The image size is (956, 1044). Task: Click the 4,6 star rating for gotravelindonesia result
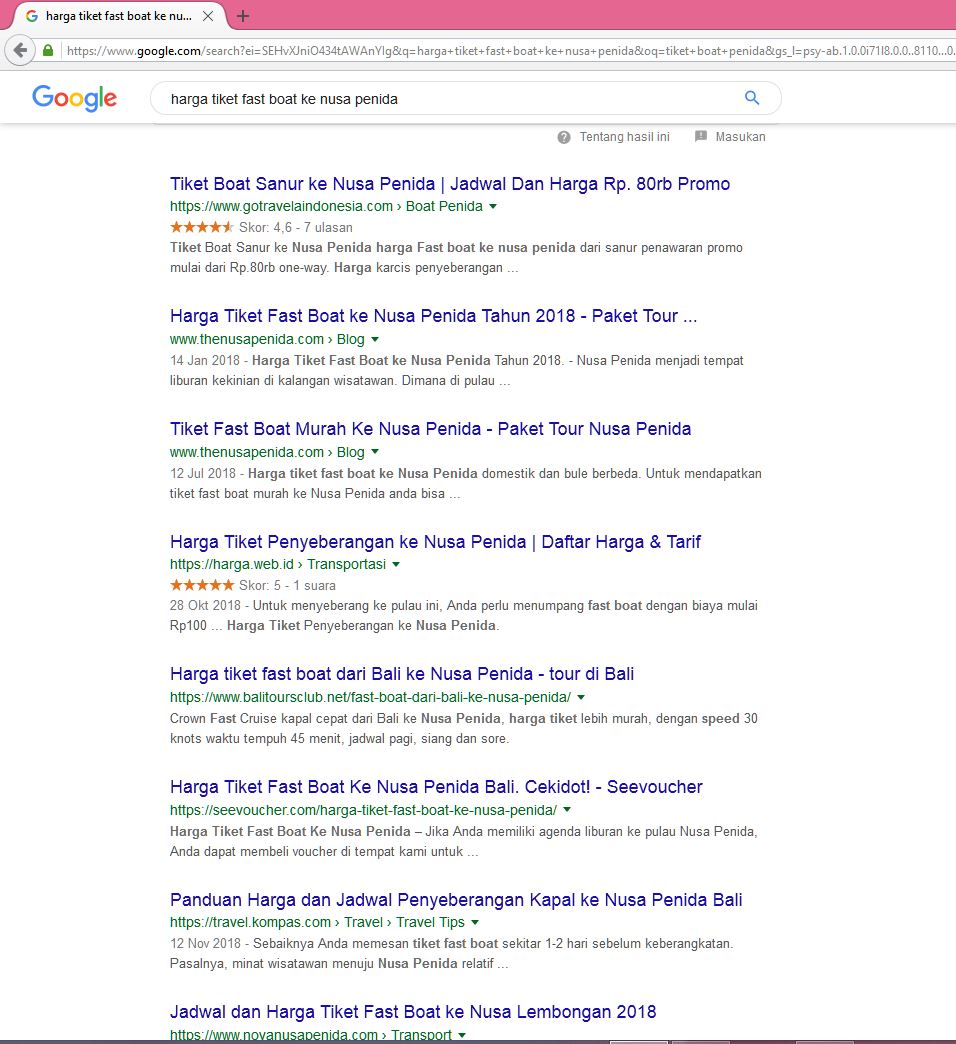click(202, 227)
